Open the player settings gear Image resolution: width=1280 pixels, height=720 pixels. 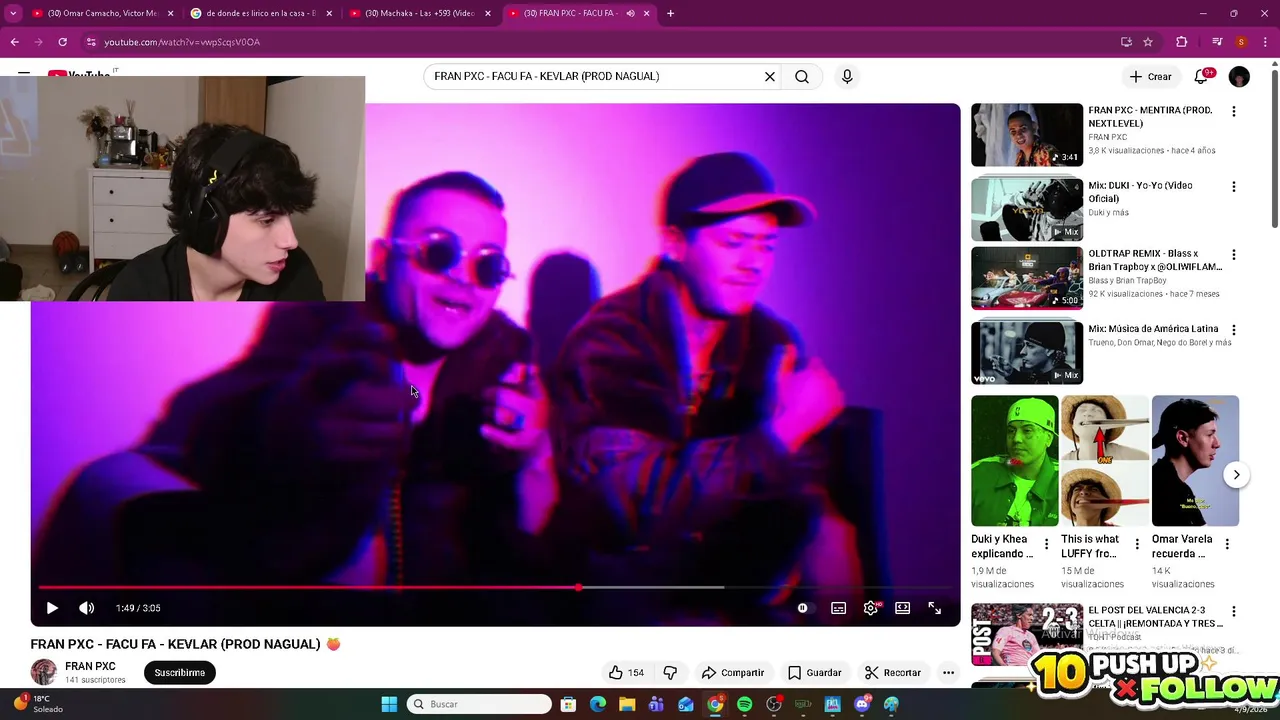pyautogui.click(x=871, y=608)
